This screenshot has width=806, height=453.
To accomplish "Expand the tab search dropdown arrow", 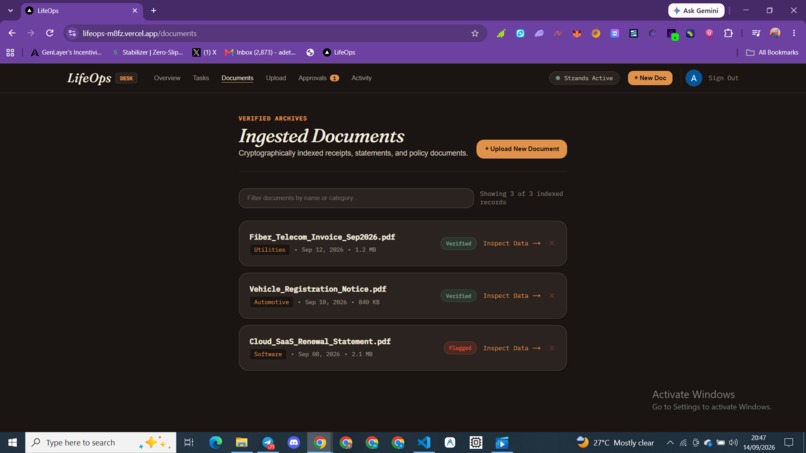I will click(10, 10).
